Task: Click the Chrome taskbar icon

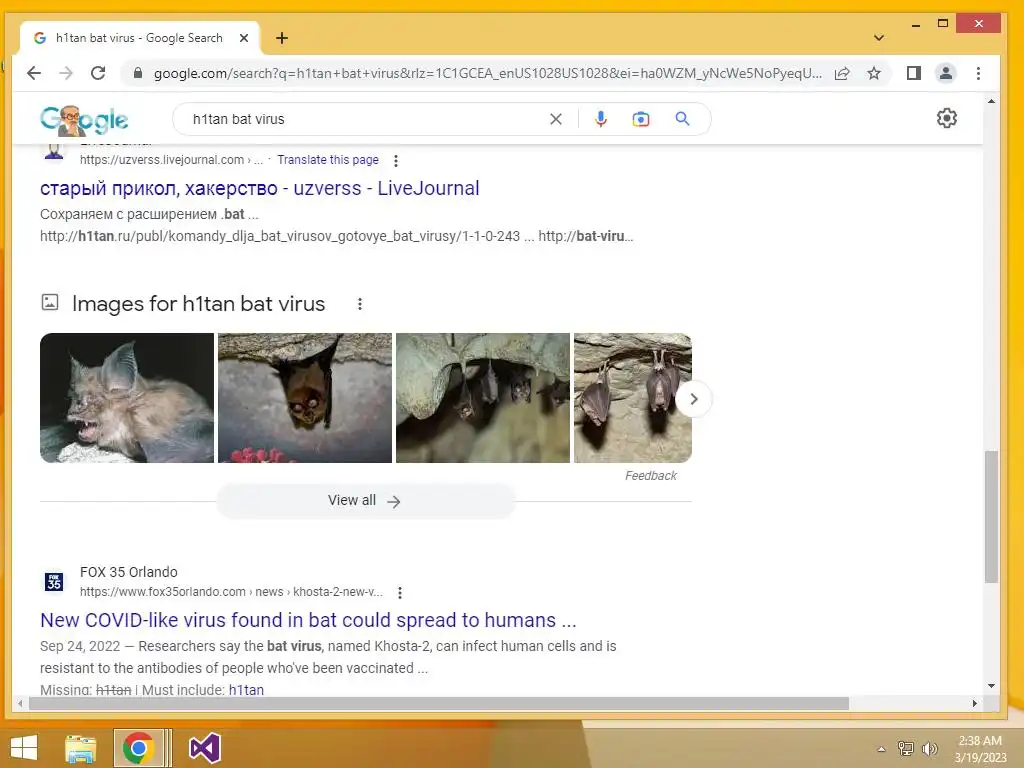Action: coord(138,748)
